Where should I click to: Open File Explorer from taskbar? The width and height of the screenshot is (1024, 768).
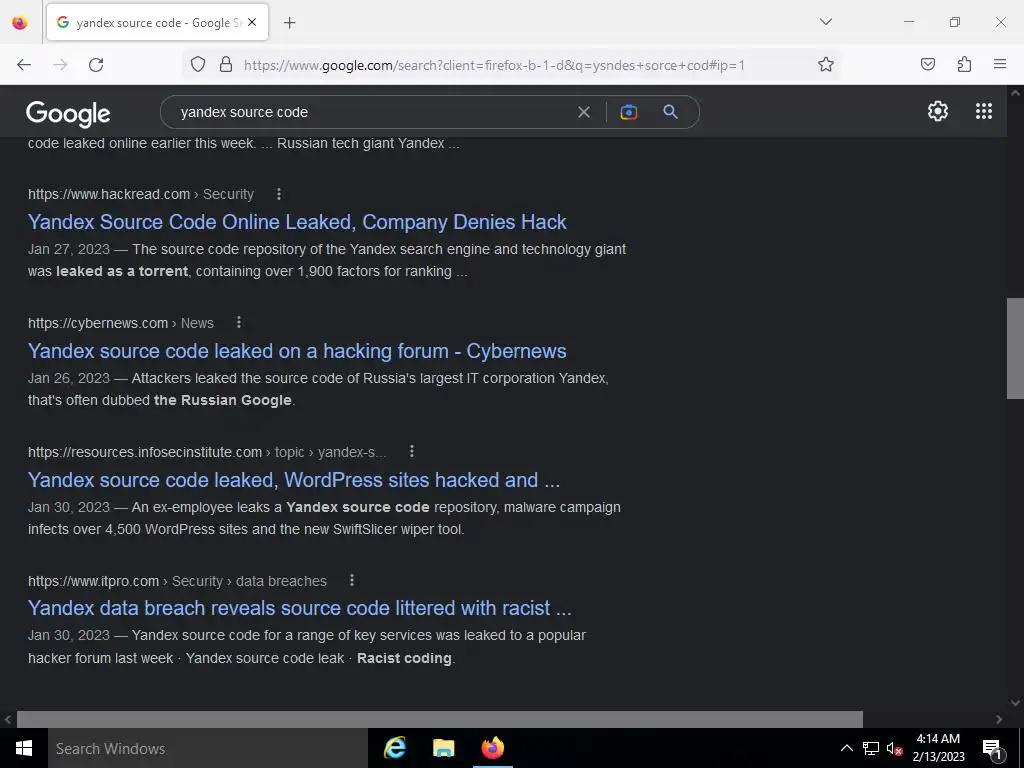[x=443, y=748]
